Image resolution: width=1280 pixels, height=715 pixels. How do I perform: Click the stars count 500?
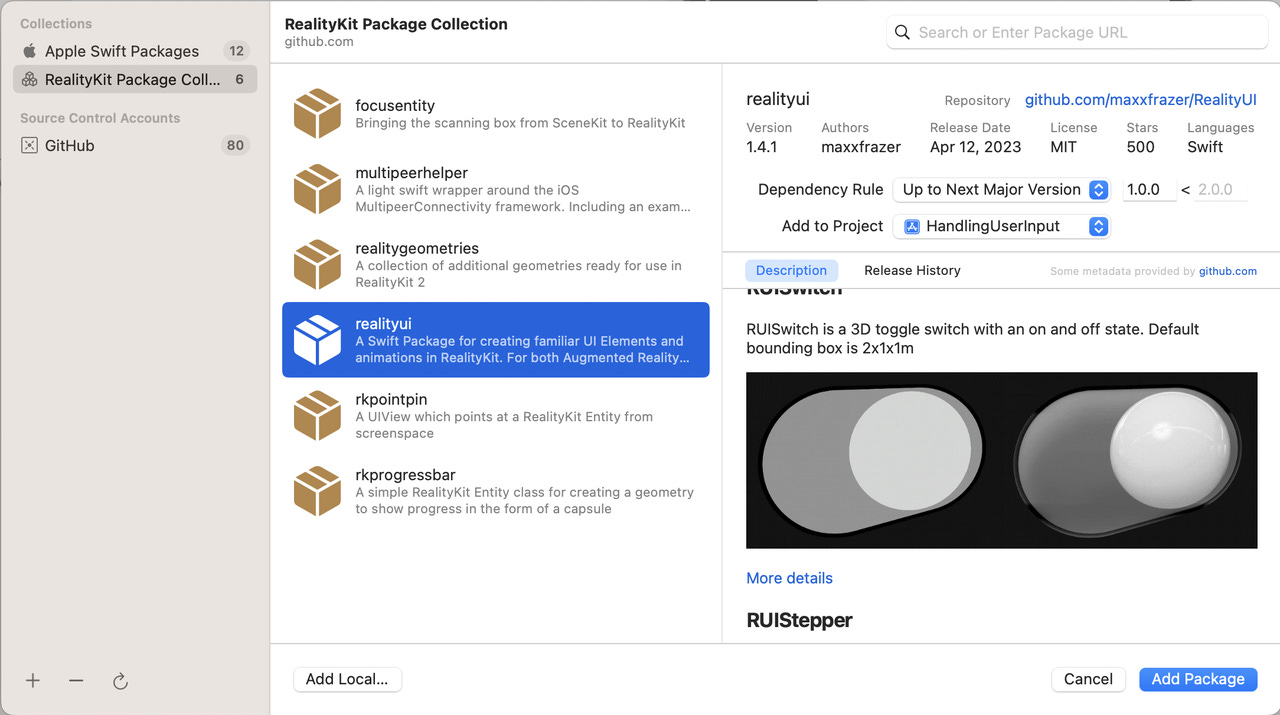pyautogui.click(x=1140, y=147)
